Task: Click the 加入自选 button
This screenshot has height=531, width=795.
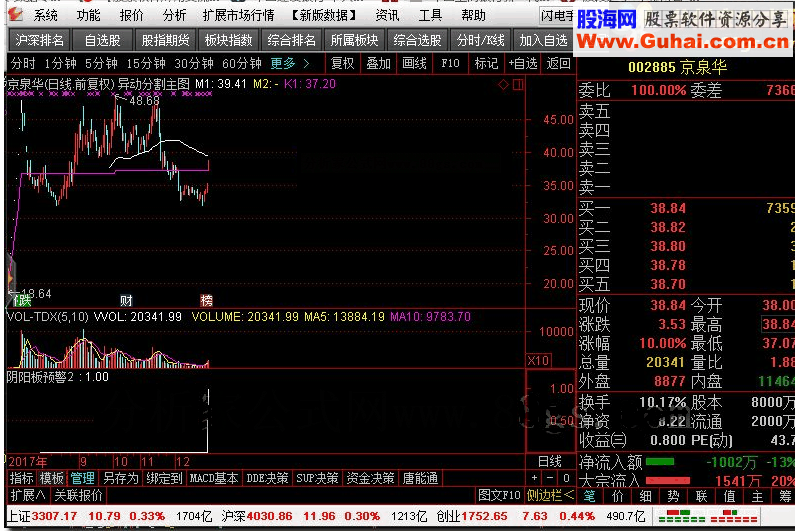Action: click(x=543, y=40)
